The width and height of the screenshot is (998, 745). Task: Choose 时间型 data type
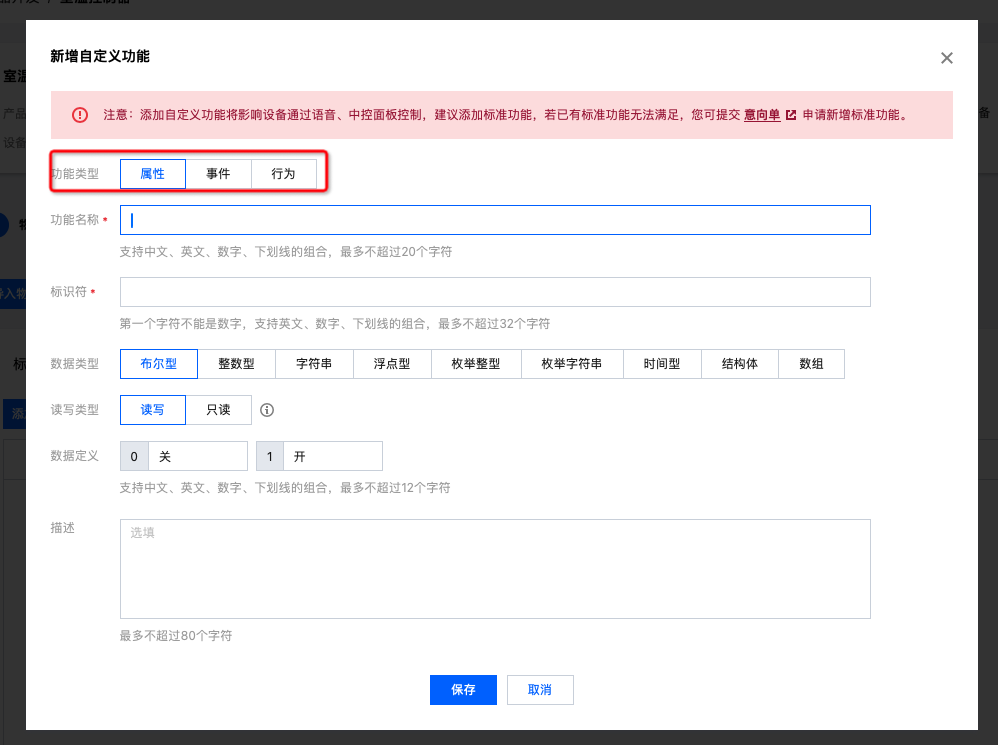click(662, 364)
